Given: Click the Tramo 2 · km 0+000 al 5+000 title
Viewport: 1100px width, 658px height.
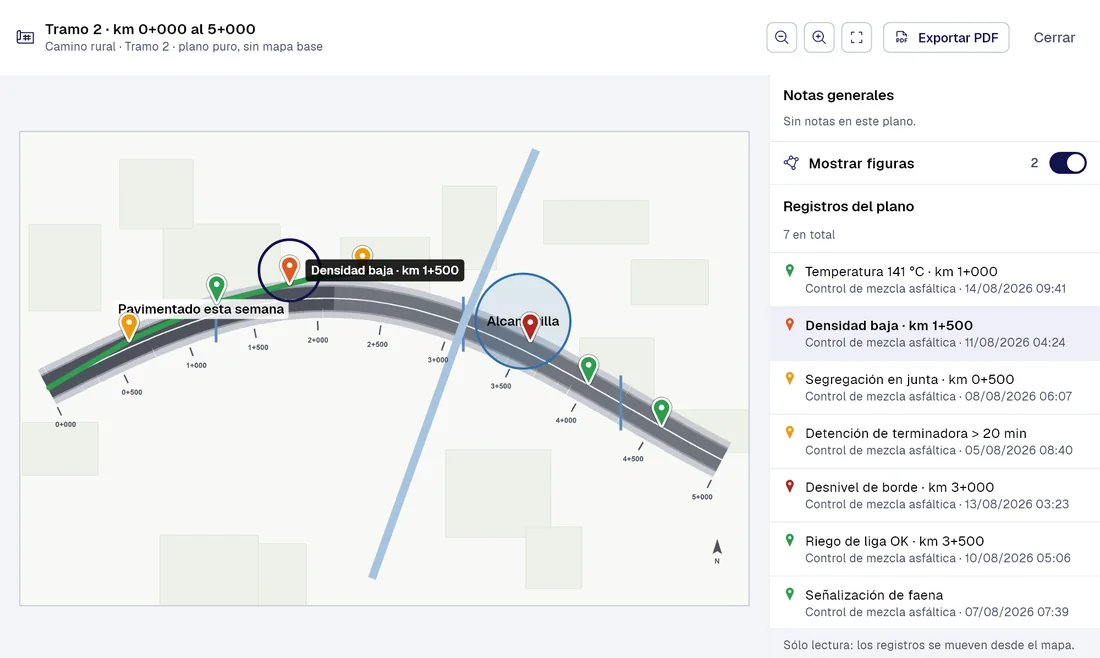Looking at the screenshot, I should tap(150, 29).
